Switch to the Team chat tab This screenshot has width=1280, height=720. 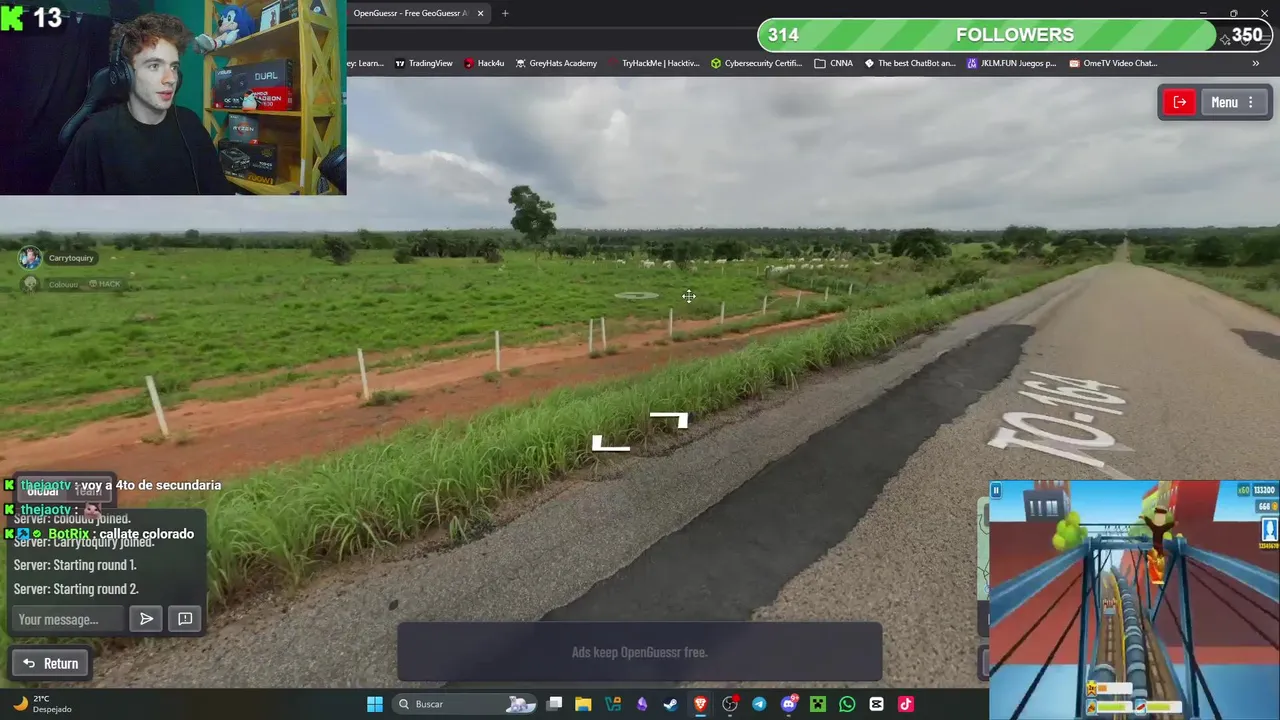pos(88,491)
